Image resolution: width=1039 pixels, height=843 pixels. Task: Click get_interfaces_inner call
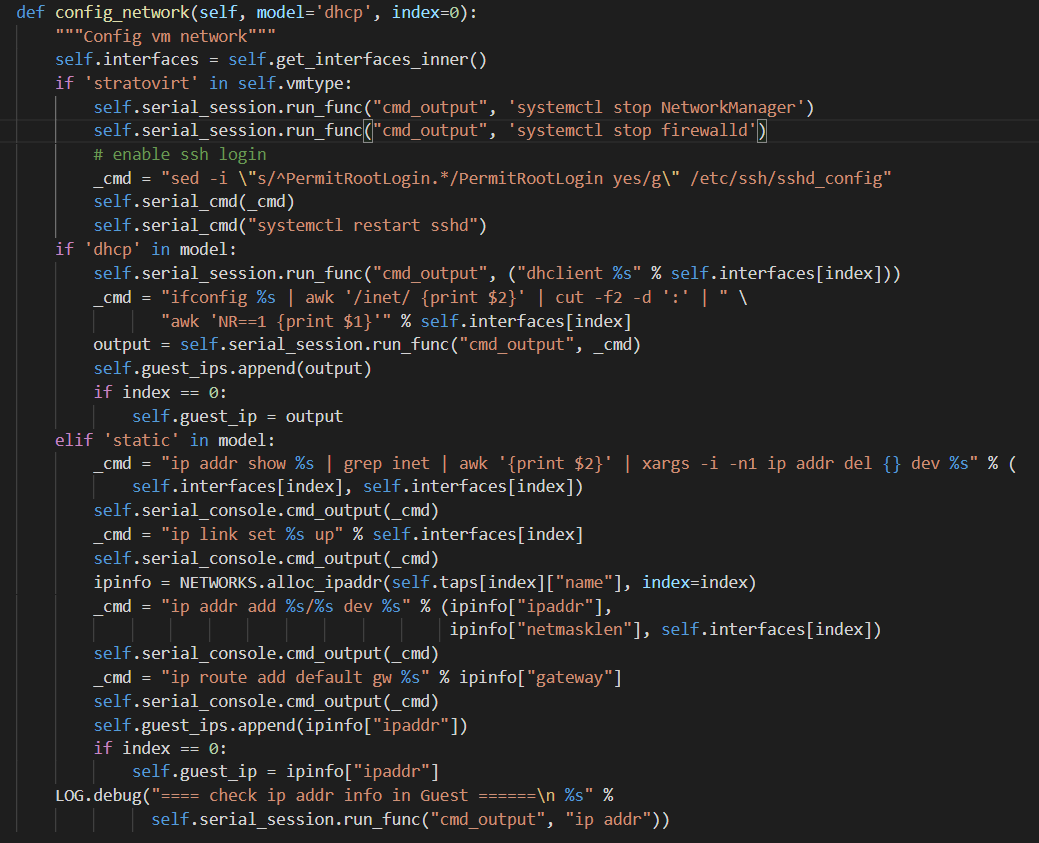tap(381, 60)
